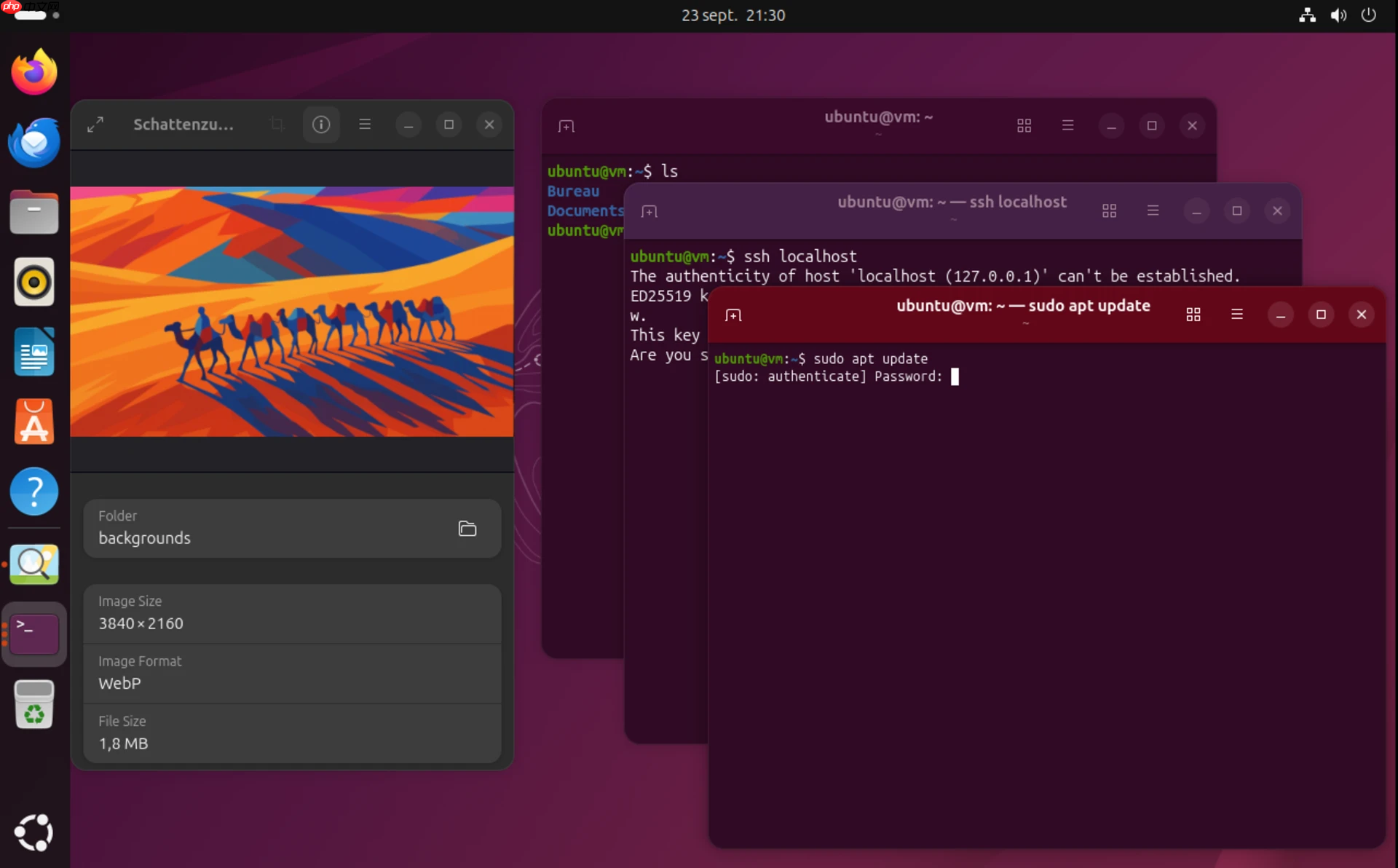Open the ssh localhost terminal options menu
The height and width of the screenshot is (868, 1398).
click(1153, 210)
